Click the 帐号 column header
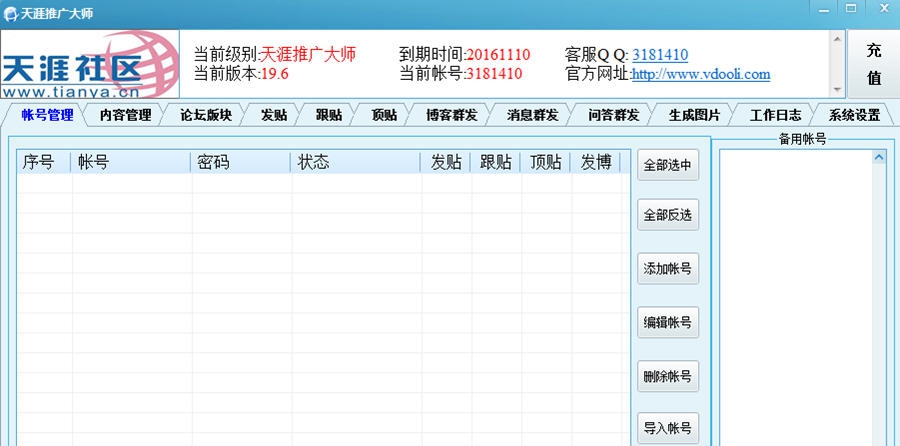 130,162
